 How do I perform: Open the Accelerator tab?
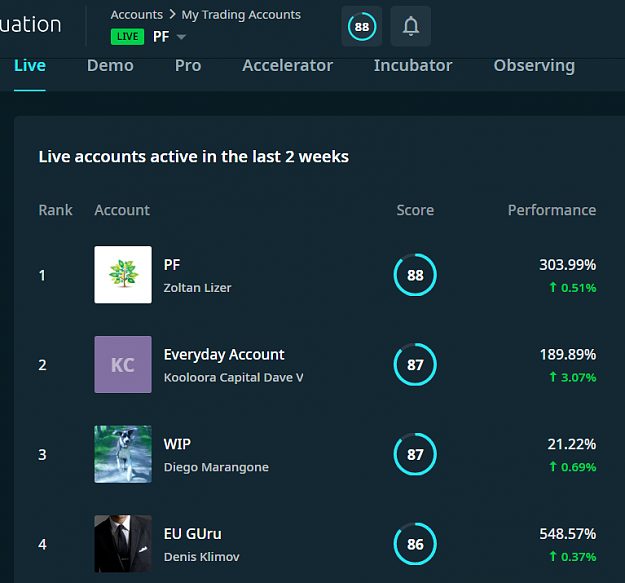(x=287, y=65)
